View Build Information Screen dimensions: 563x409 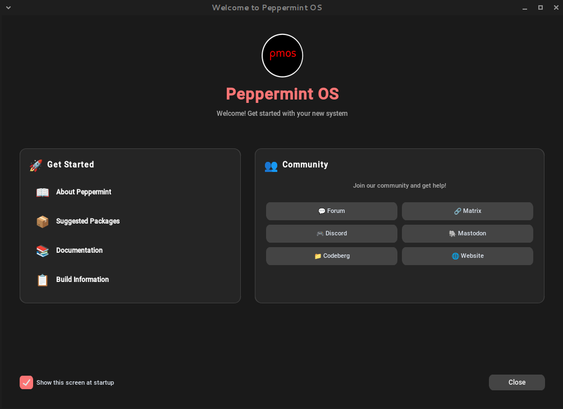tap(83, 279)
